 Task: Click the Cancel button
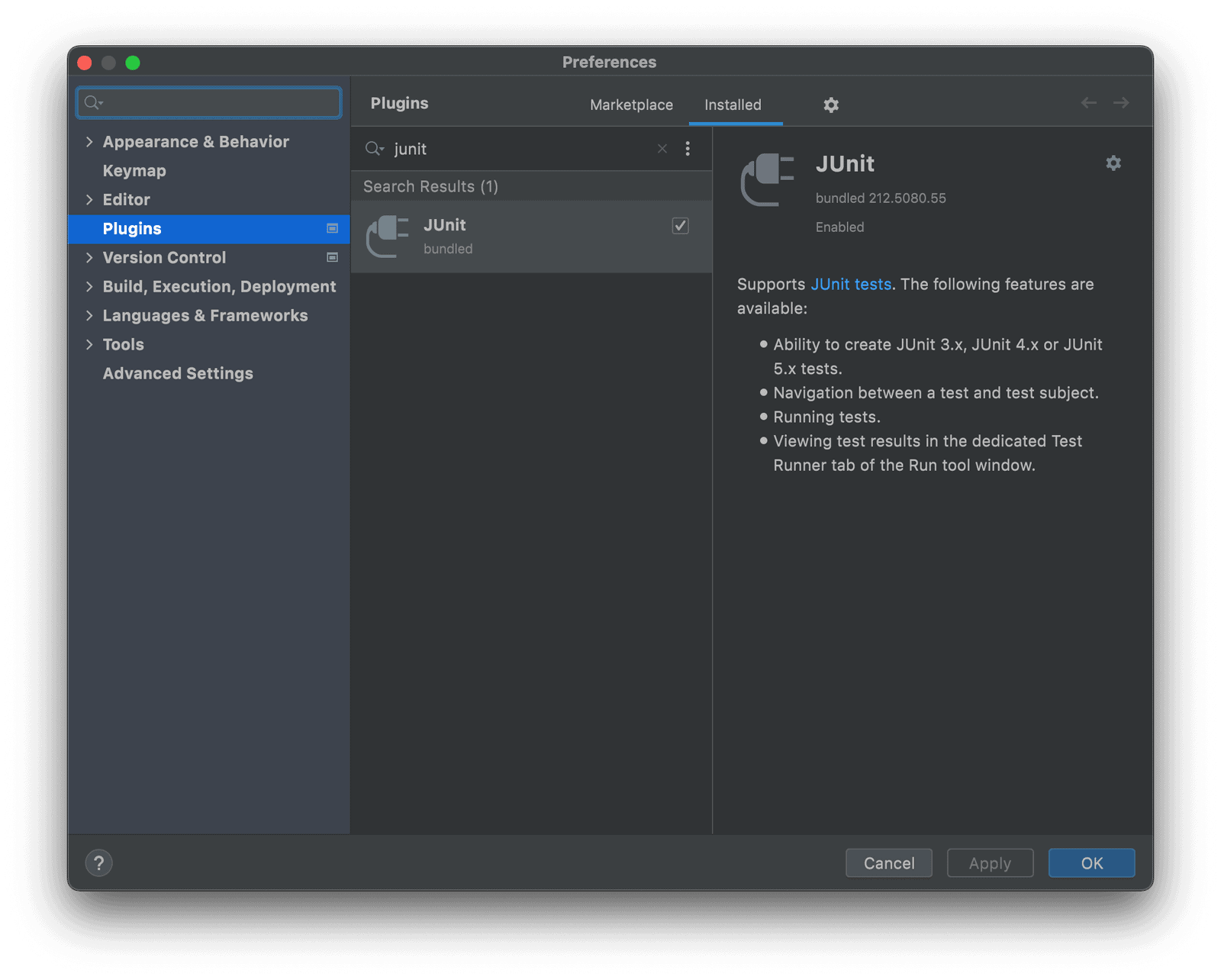click(889, 863)
